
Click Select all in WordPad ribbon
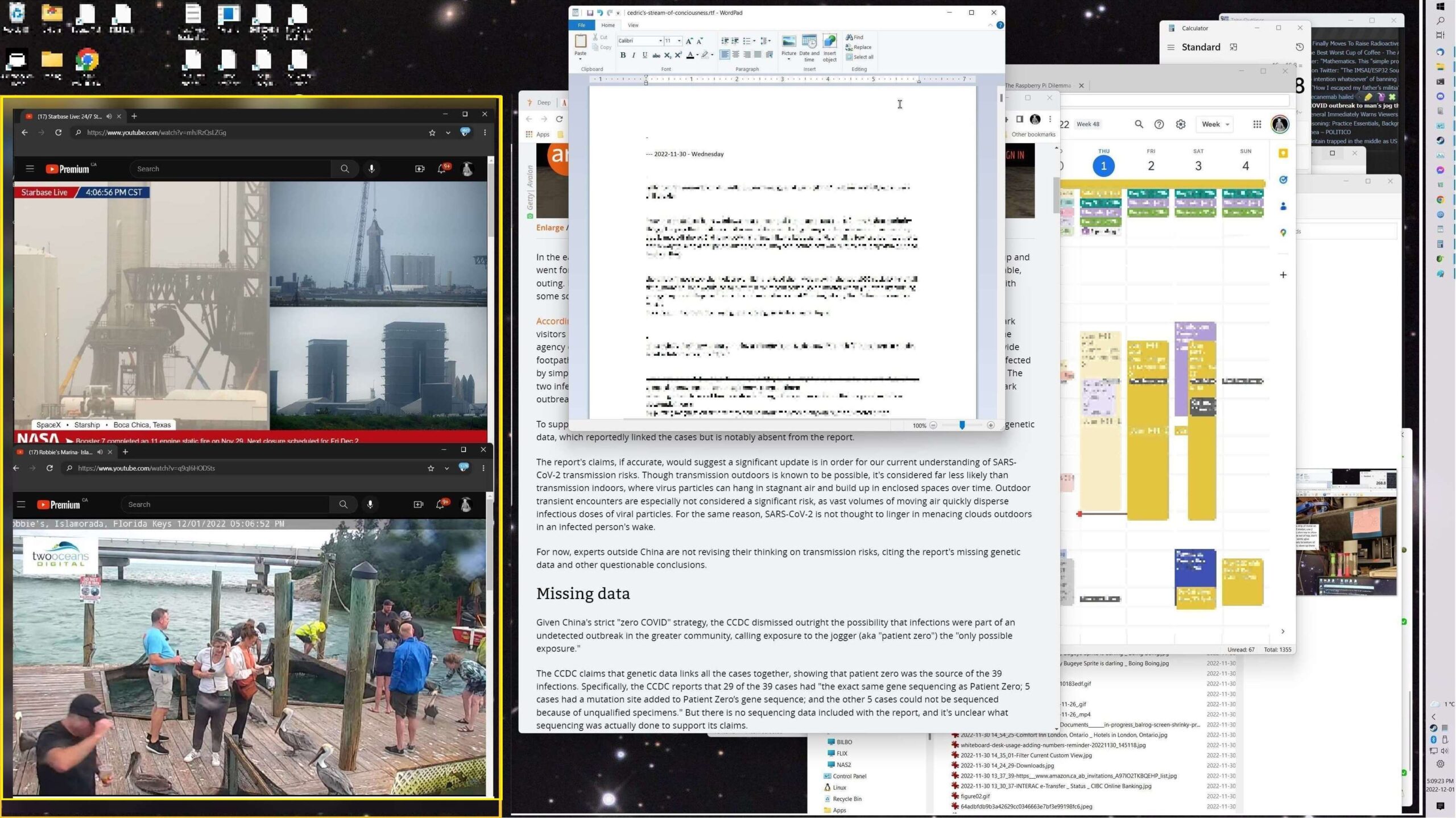coord(859,57)
